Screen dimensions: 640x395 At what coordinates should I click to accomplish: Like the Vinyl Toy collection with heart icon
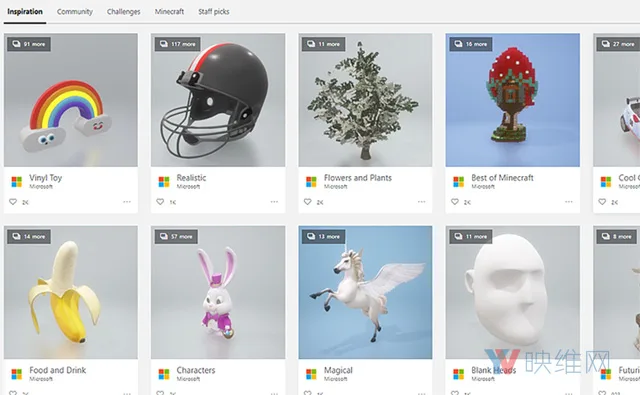tap(13, 202)
